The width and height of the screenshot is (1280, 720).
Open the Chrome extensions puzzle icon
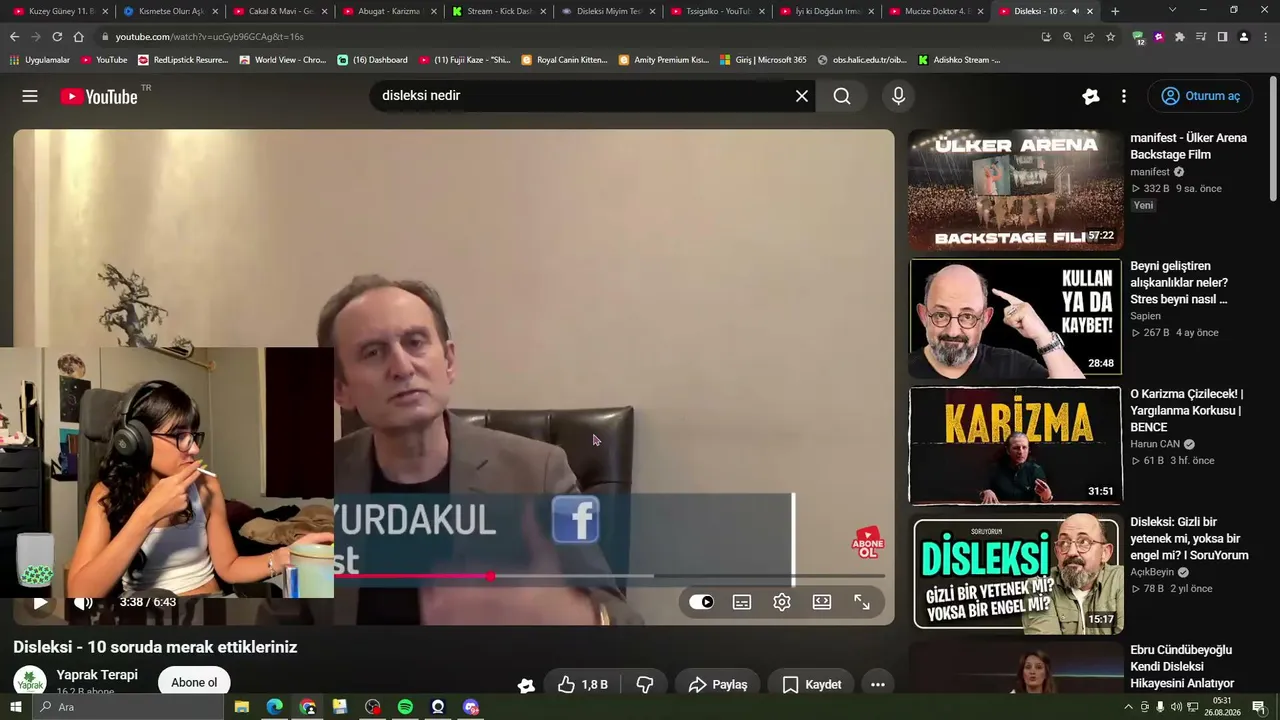point(1180,37)
